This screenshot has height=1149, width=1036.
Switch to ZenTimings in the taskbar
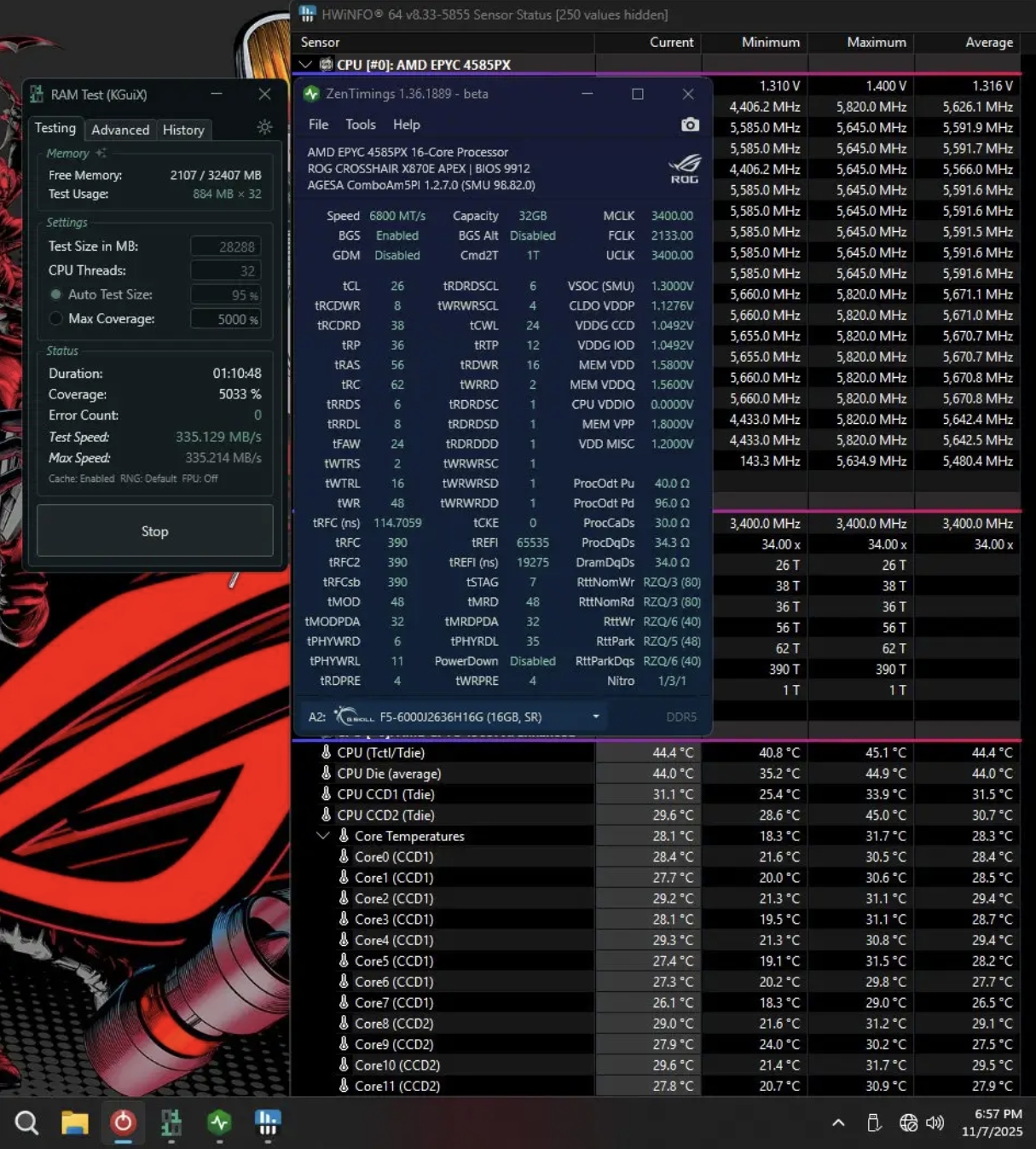(x=220, y=1123)
